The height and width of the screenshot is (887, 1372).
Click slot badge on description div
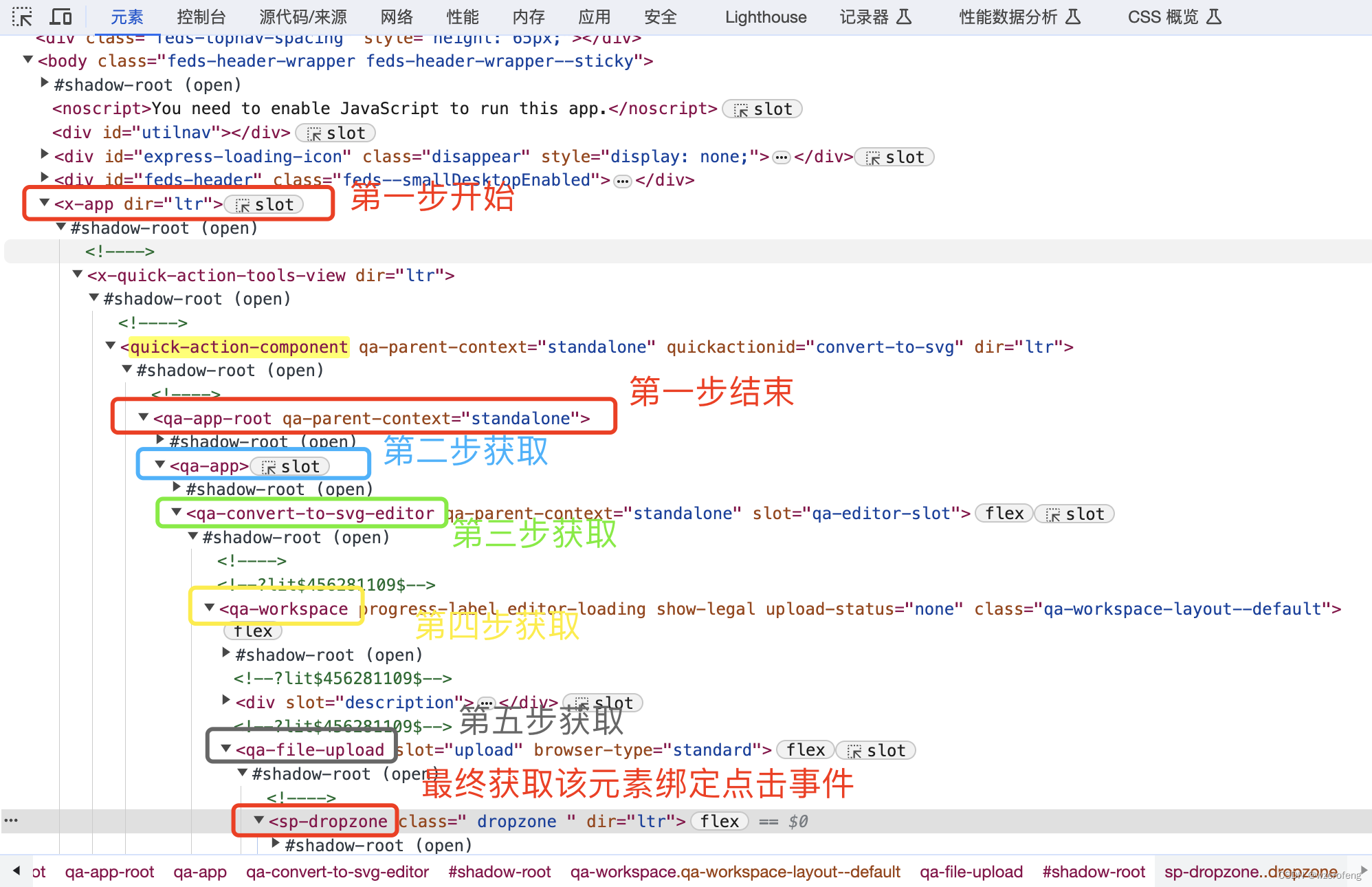[x=603, y=703]
